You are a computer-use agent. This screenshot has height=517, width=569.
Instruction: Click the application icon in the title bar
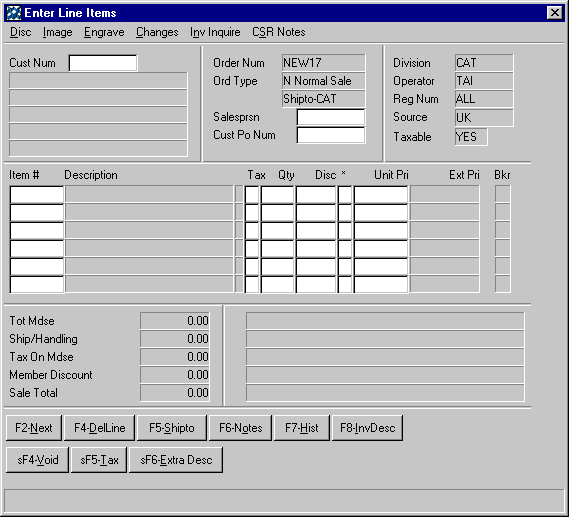click(14, 13)
